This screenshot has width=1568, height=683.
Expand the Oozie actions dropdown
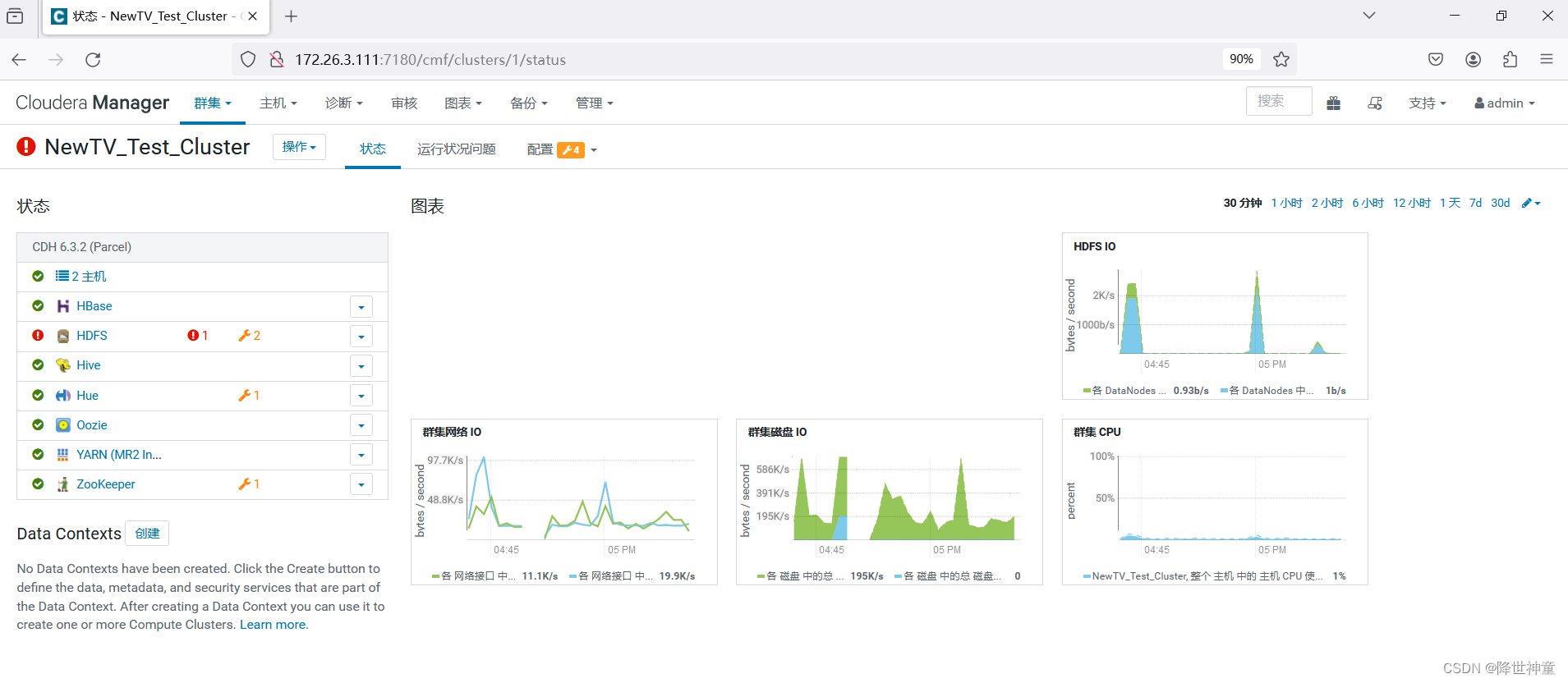coord(361,425)
